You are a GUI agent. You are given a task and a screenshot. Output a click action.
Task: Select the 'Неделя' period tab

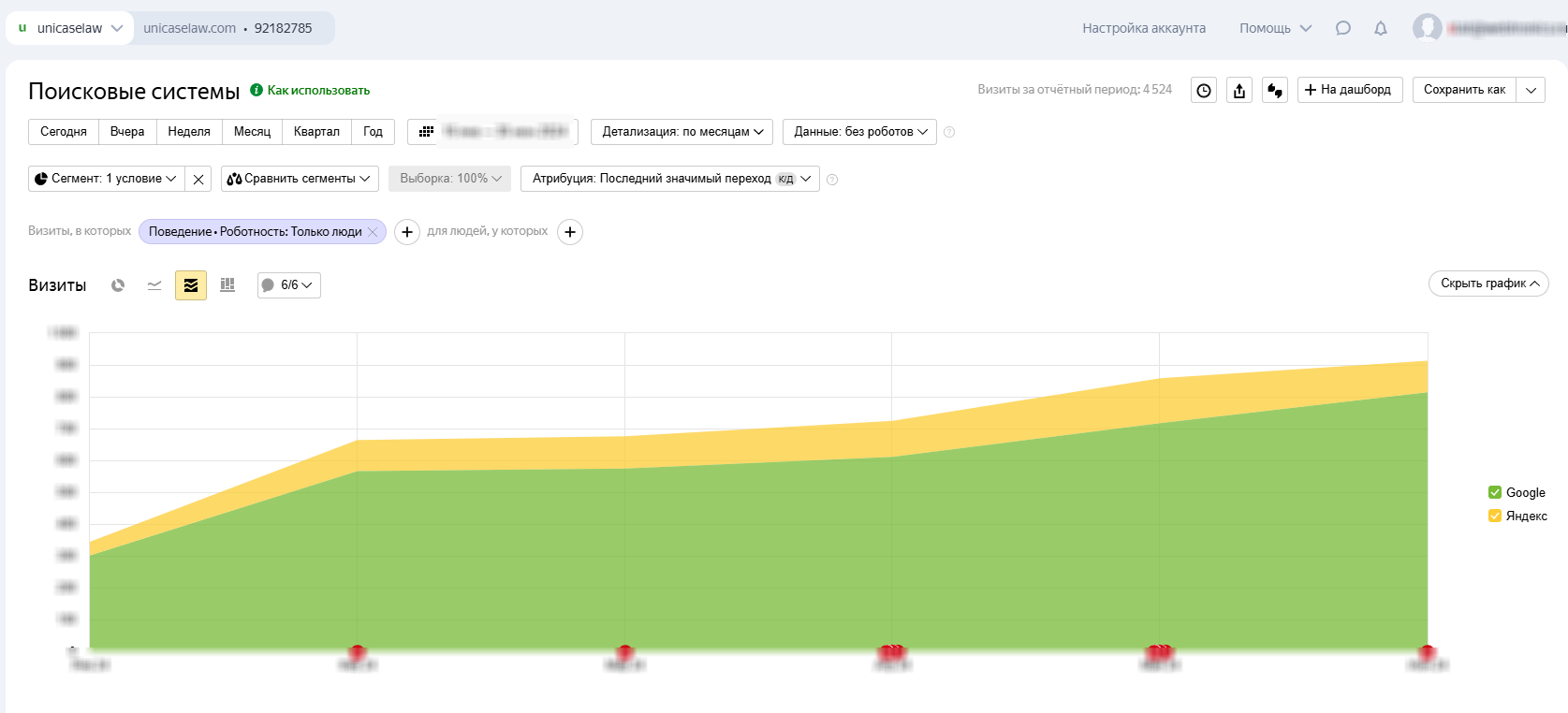[x=189, y=132]
